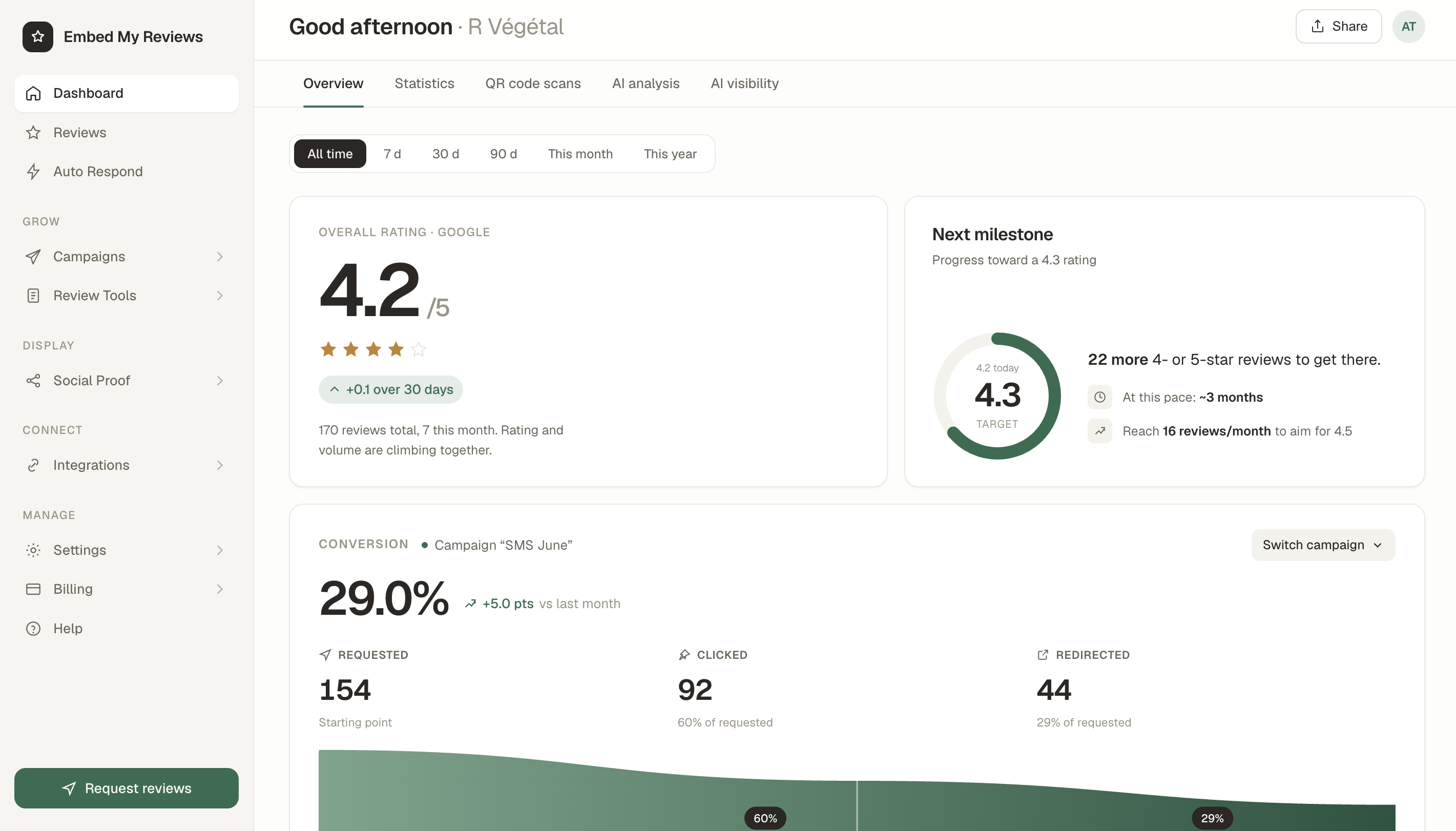The width and height of the screenshot is (1456, 831).
Task: Open Help in the sidebar
Action: click(x=126, y=629)
